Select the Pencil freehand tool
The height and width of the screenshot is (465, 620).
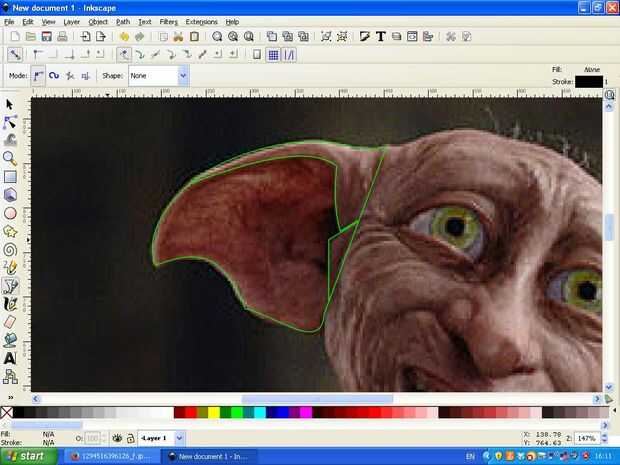click(x=10, y=267)
